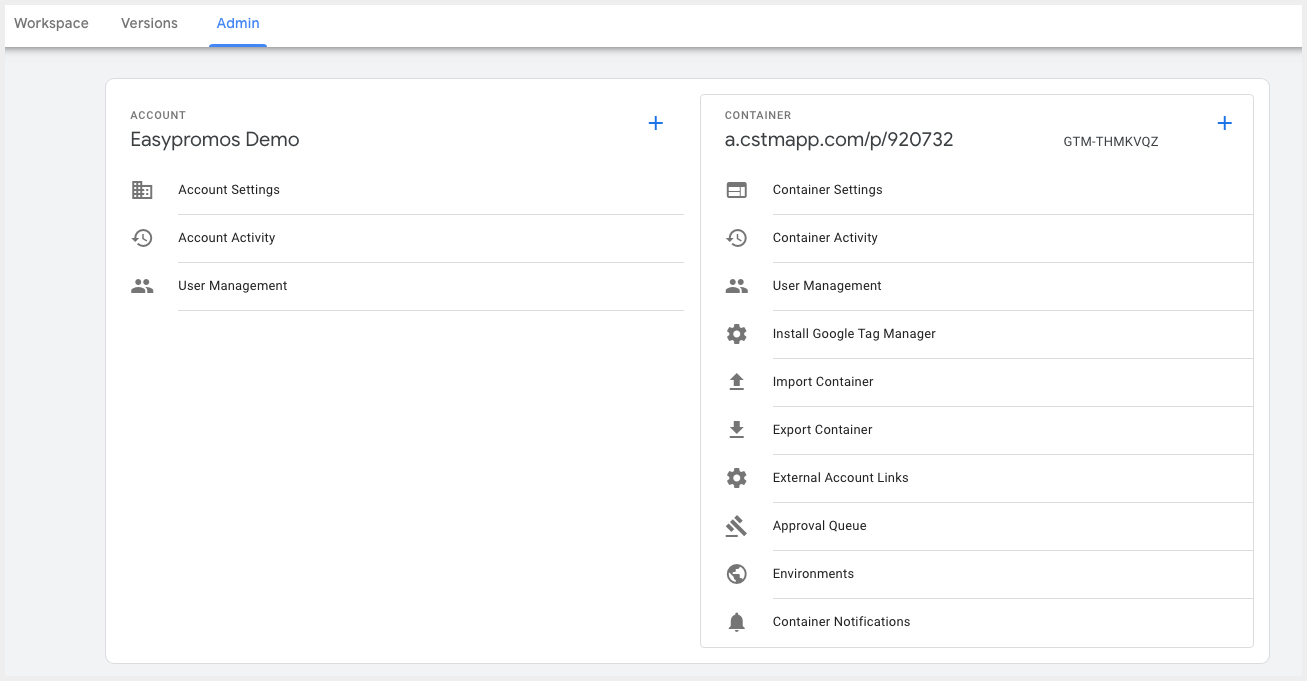The width and height of the screenshot is (1307, 682).
Task: Click the Environments globe icon
Action: pos(737,574)
